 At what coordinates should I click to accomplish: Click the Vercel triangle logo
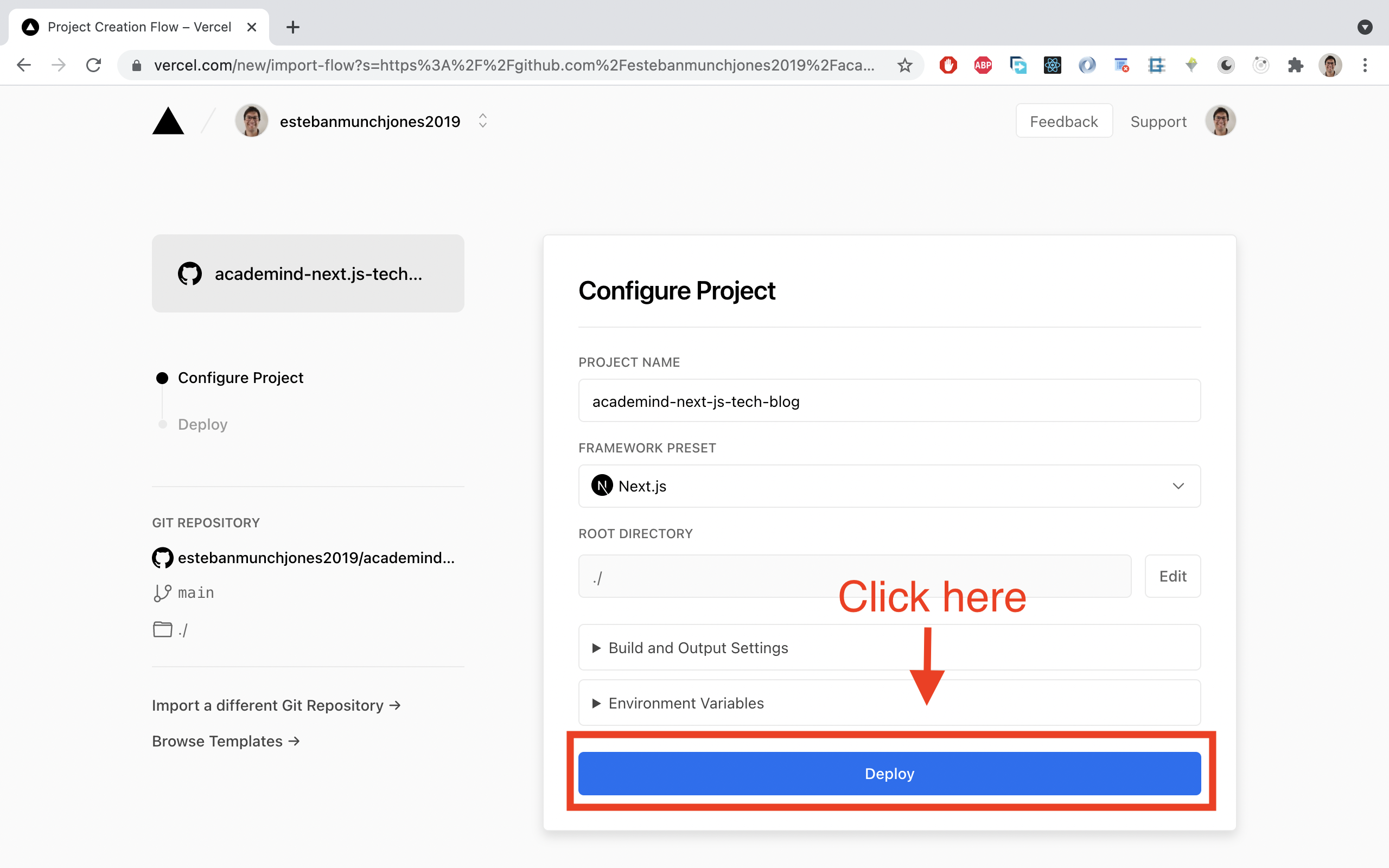(x=168, y=122)
